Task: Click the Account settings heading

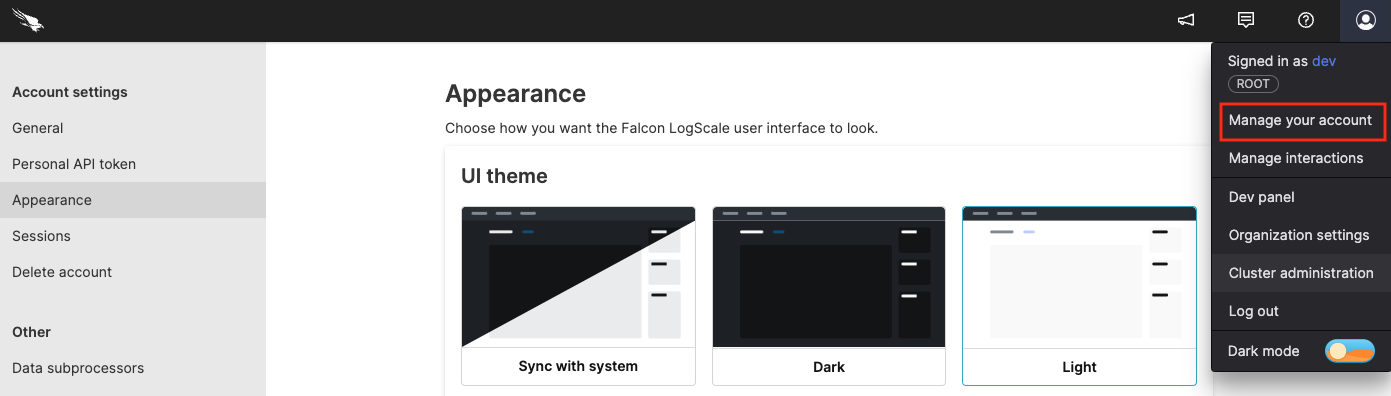Action: pyautogui.click(x=70, y=92)
